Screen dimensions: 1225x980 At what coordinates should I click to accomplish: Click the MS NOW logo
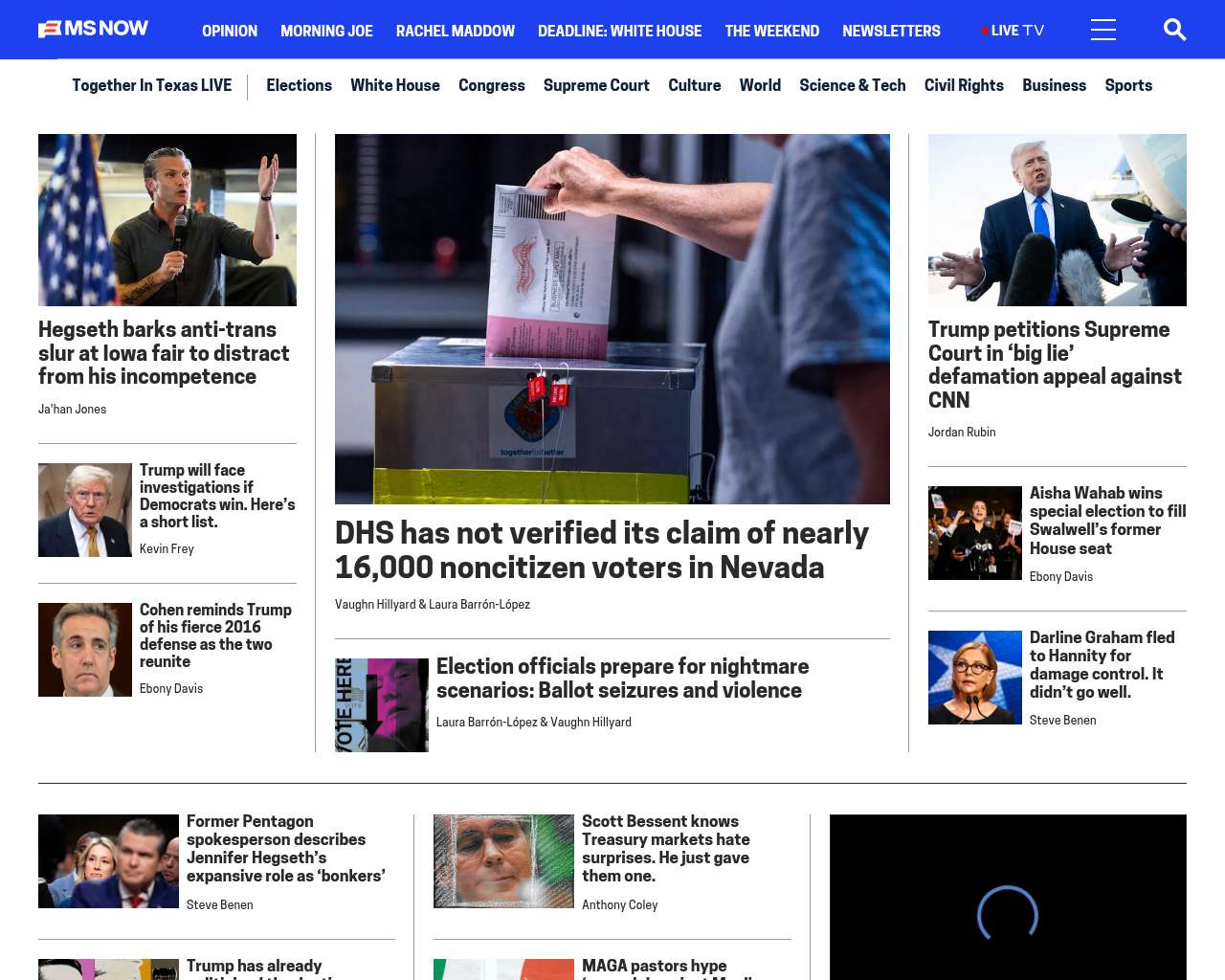tap(94, 29)
